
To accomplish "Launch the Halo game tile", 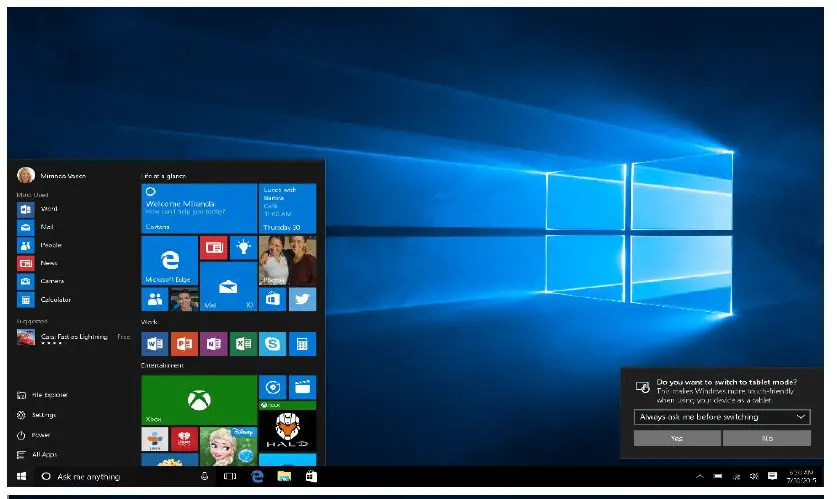I will (287, 426).
